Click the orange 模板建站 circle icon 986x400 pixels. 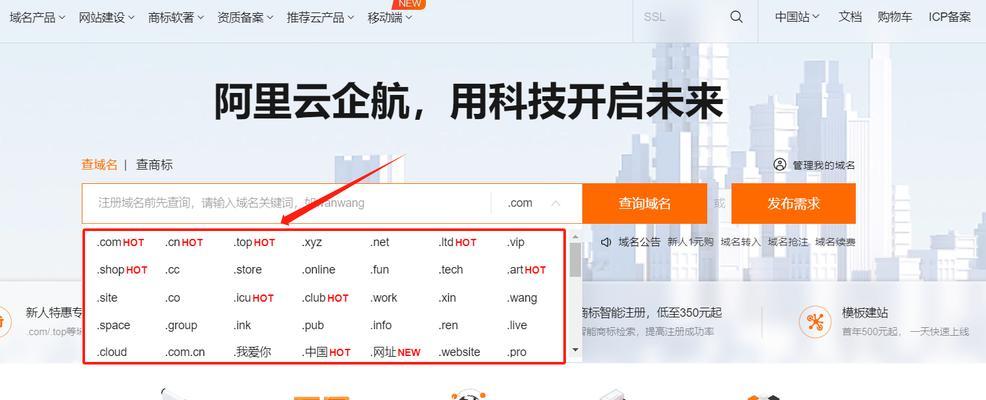coord(815,323)
